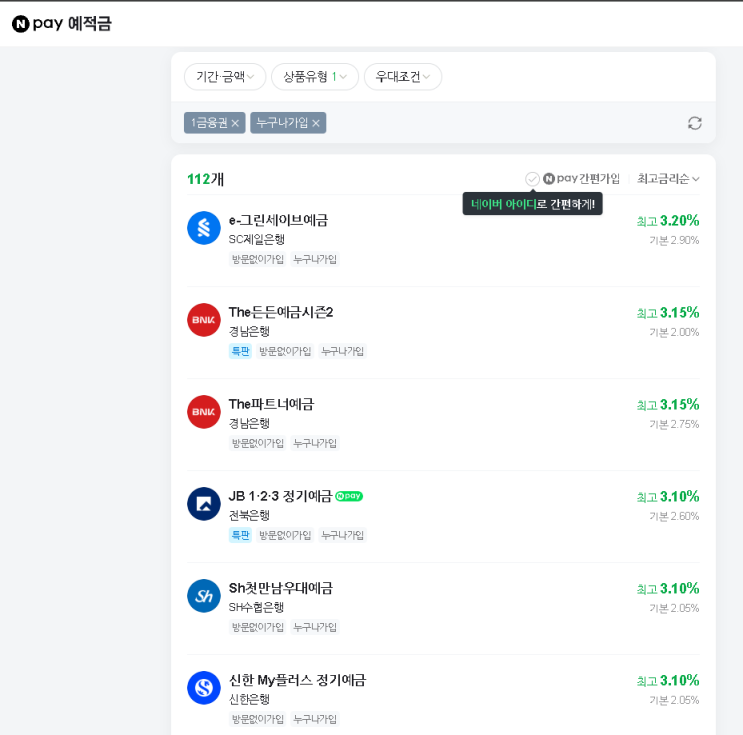This screenshot has width=743, height=735.
Task: Toggle the Npay 간편가입 checkbox
Action: pos(532,179)
